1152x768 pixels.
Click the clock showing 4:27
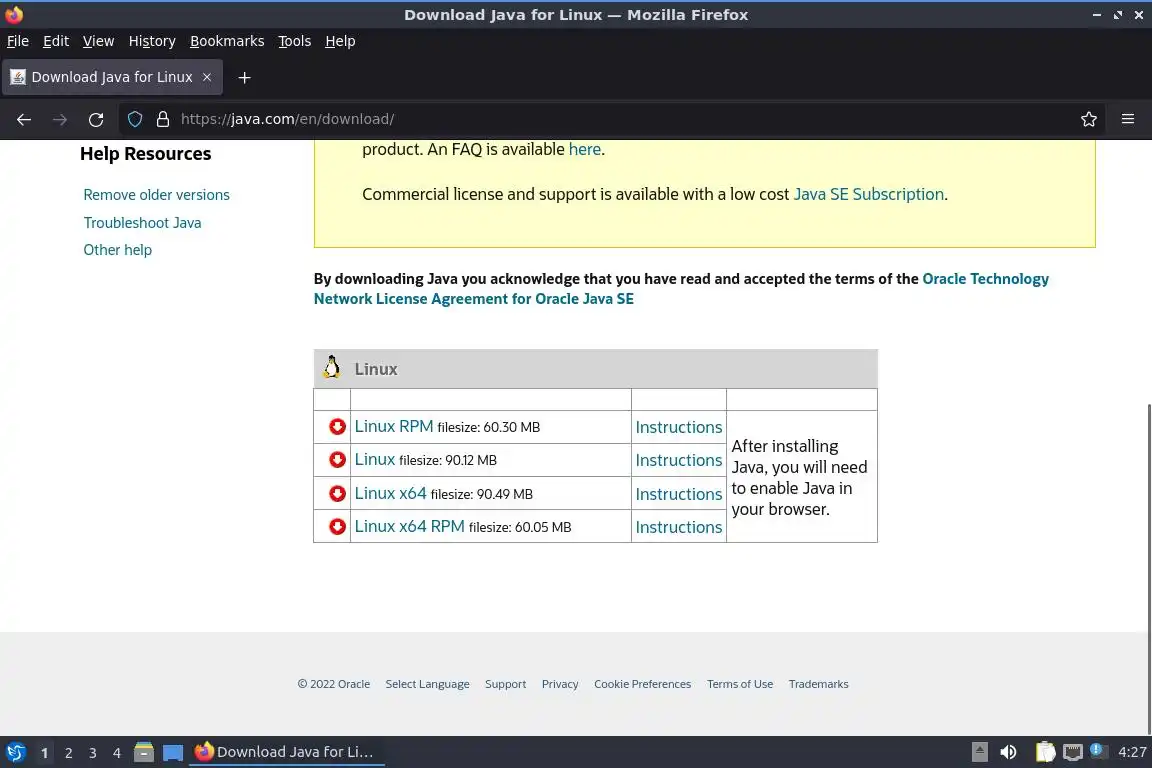click(1131, 752)
